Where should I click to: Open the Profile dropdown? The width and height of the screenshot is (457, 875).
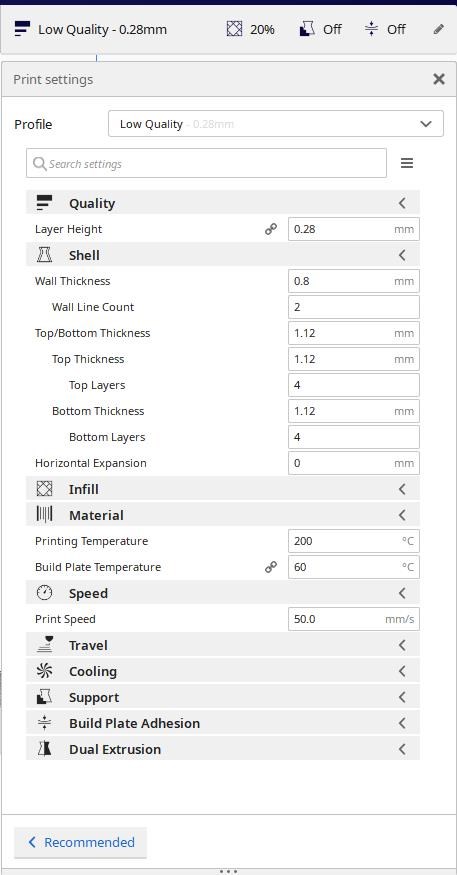(x=276, y=124)
